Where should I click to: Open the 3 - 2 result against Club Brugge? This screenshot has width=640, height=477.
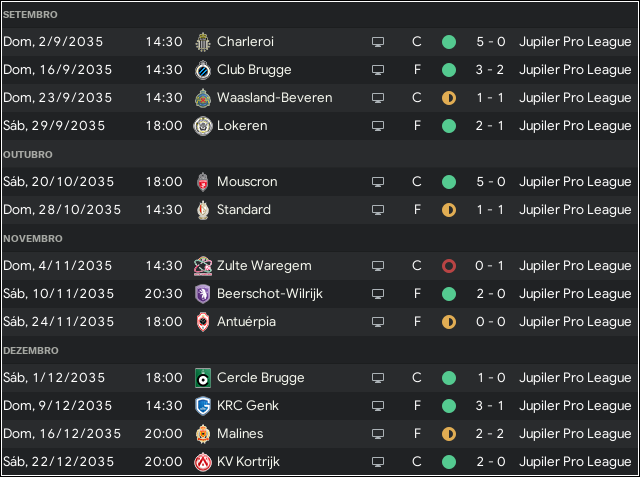tap(490, 70)
